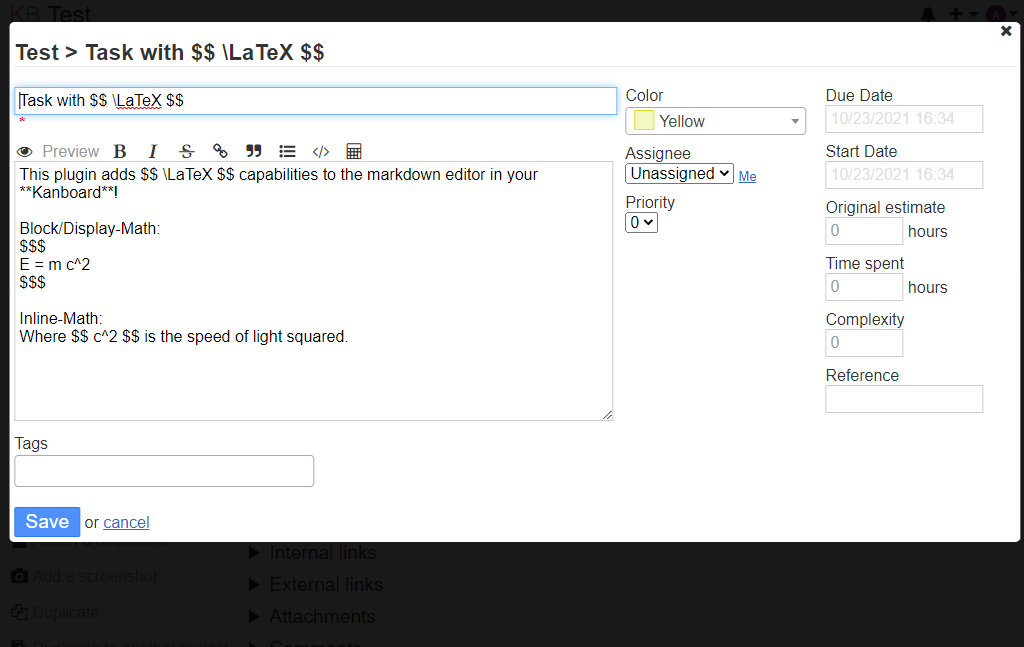Image resolution: width=1024 pixels, height=647 pixels.
Task: Open the Assignee dropdown
Action: (679, 174)
